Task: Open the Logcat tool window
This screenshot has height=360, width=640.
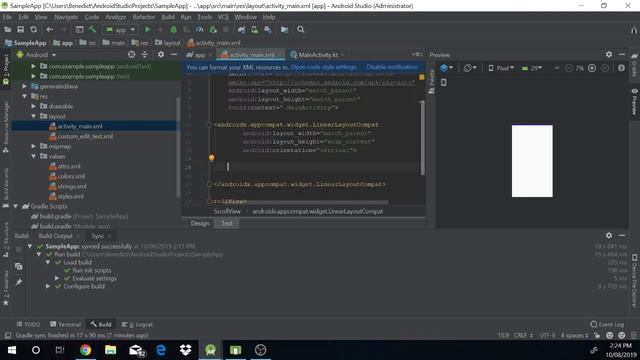Action: click(138, 324)
